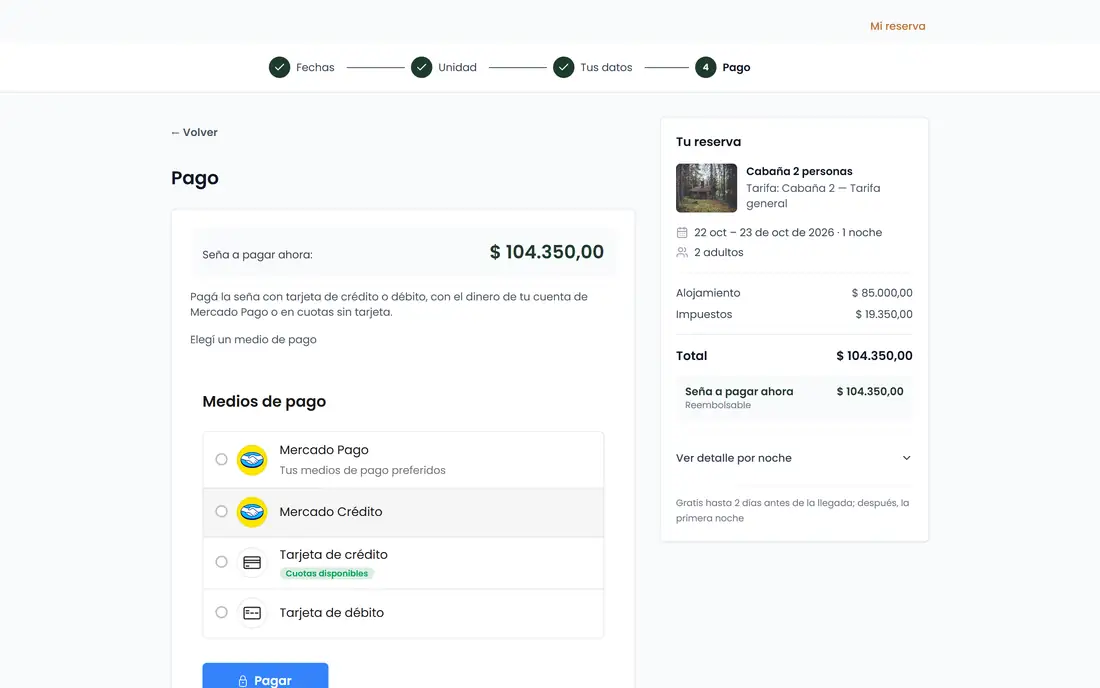Select the Mercado Pago radio button
This screenshot has height=688, width=1100.
222,459
